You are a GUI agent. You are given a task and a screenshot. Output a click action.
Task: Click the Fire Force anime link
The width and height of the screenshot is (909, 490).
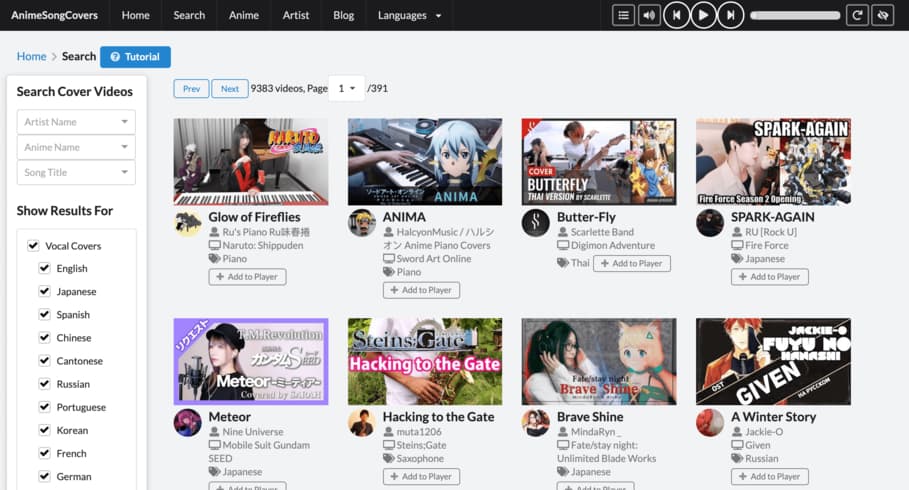click(766, 245)
